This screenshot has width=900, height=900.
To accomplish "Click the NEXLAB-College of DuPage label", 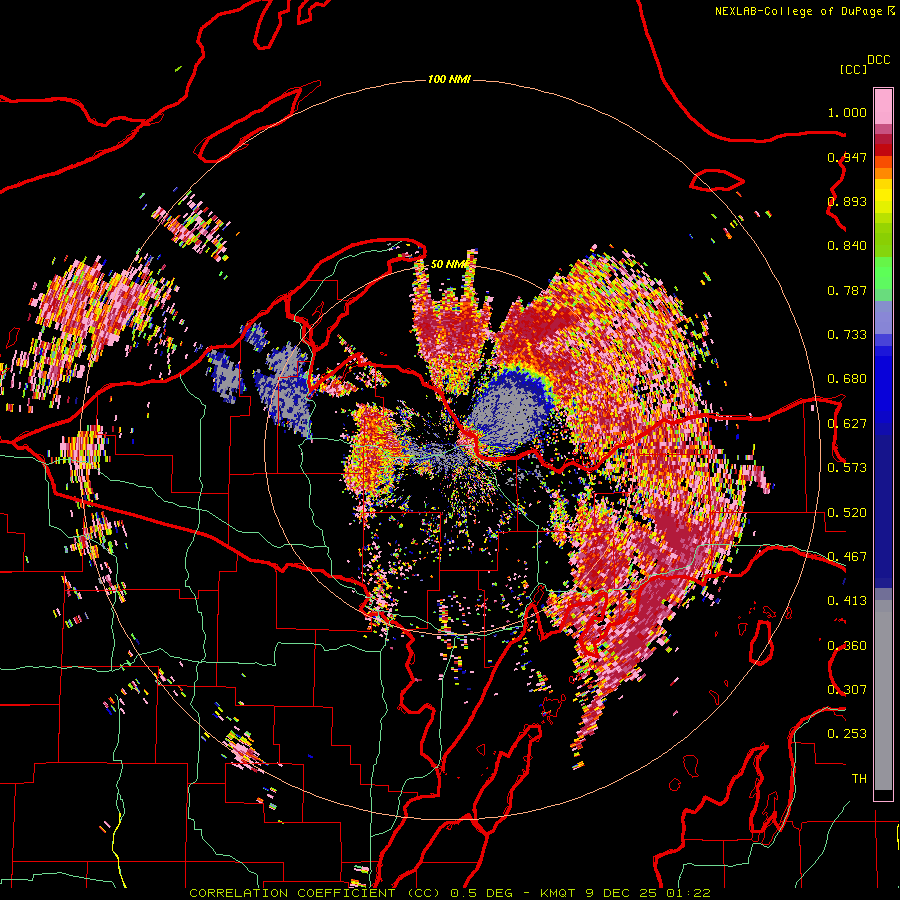I will [x=798, y=11].
